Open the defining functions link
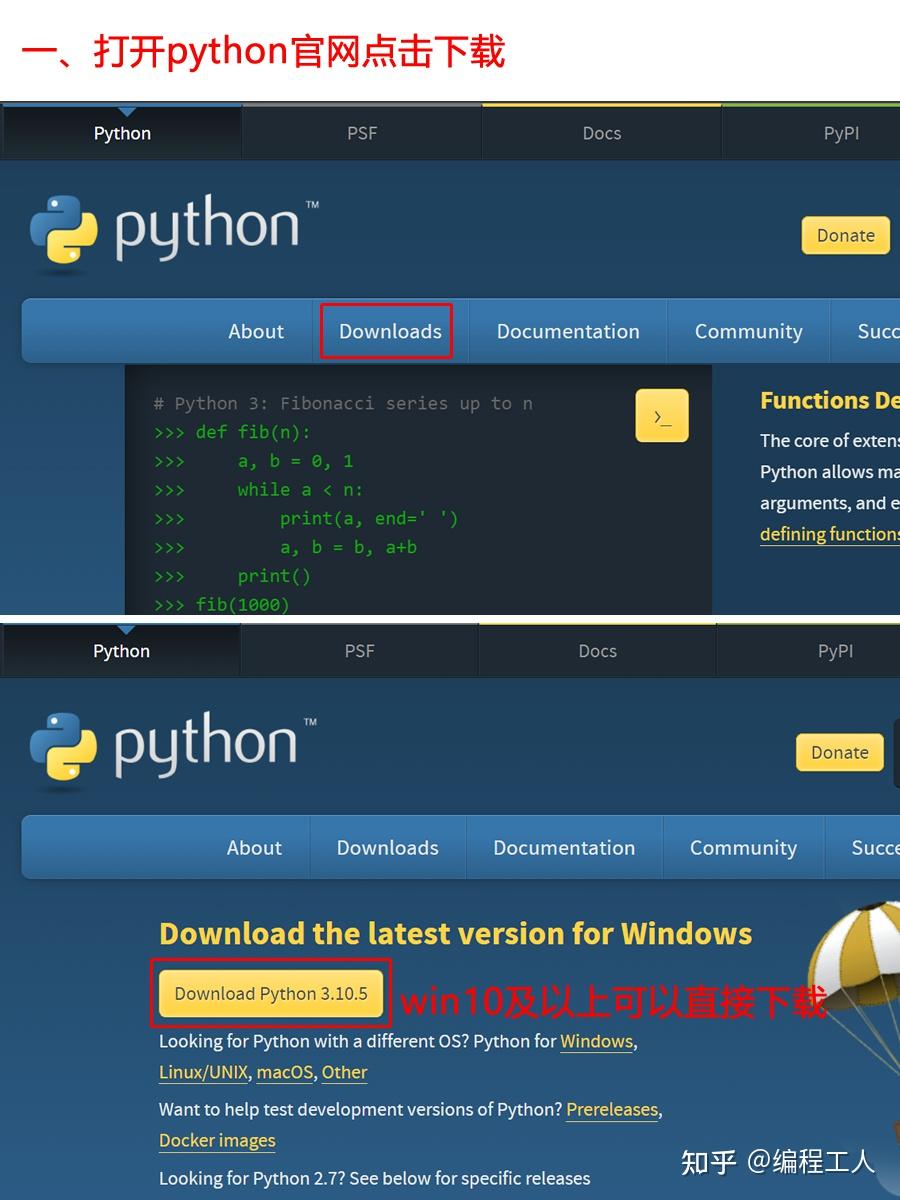Screen dimensions: 900x1200 pyautogui.click(x=830, y=534)
